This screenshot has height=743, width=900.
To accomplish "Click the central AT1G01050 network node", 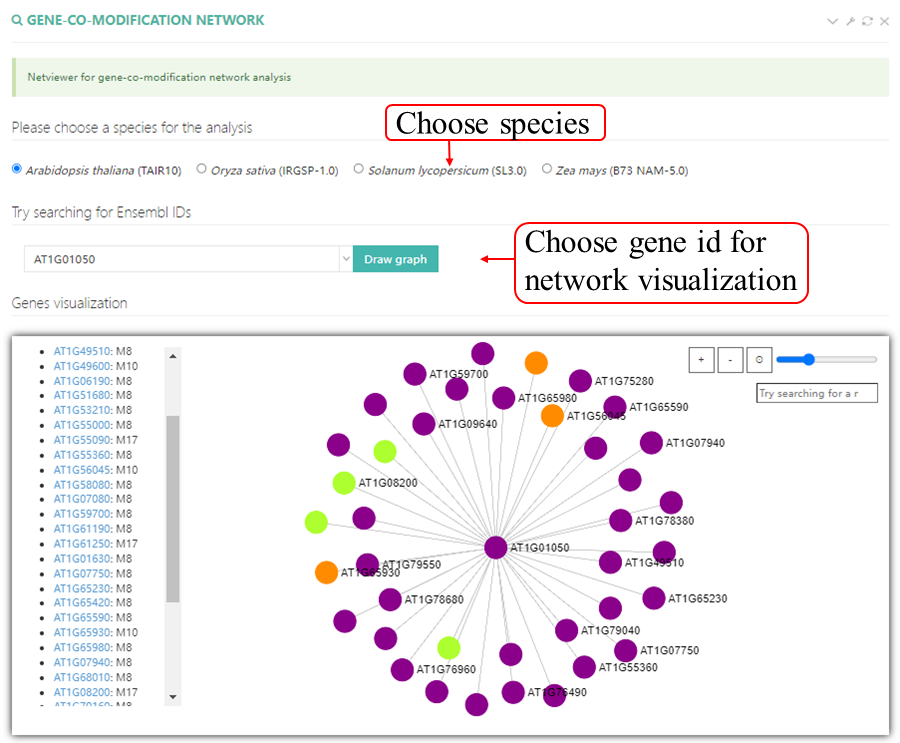I will (495, 548).
